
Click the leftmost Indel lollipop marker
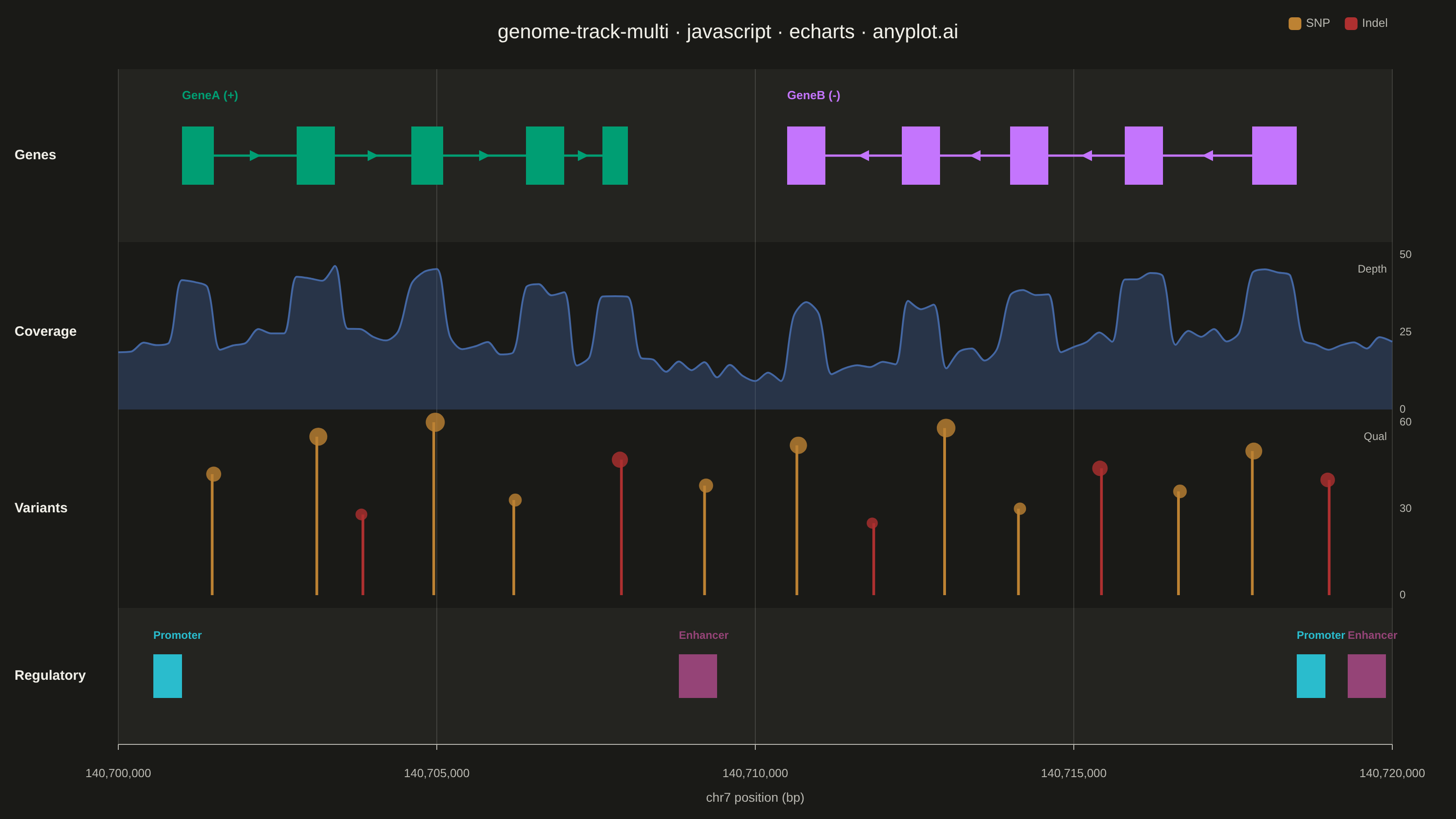pyautogui.click(x=361, y=514)
